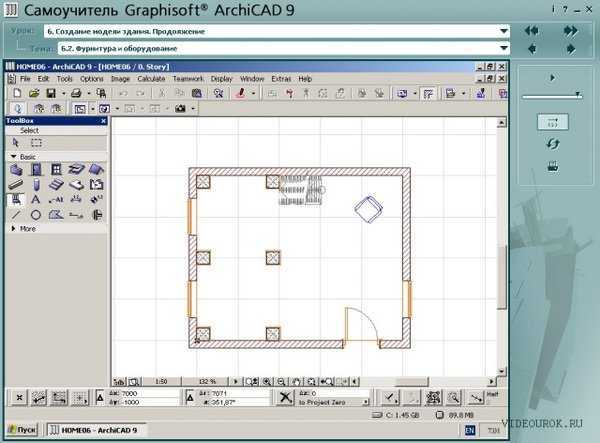Screen dimensions: 600x443
Task: Select the Roof tool in ToolBox
Action: (x=96, y=169)
